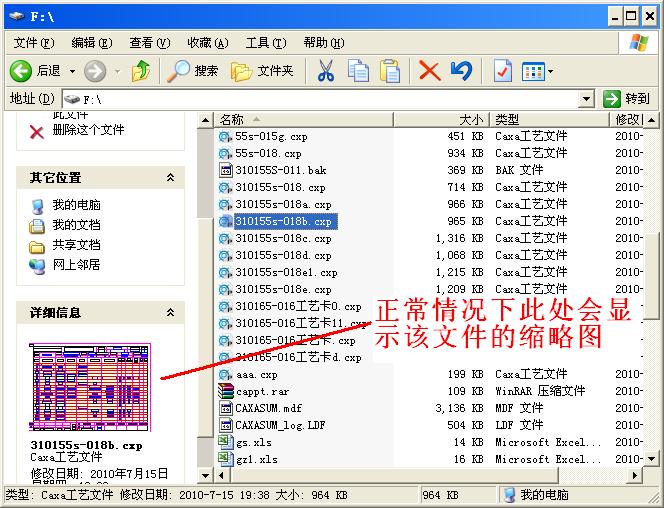Open the Search (搜索) pane

[x=194, y=71]
